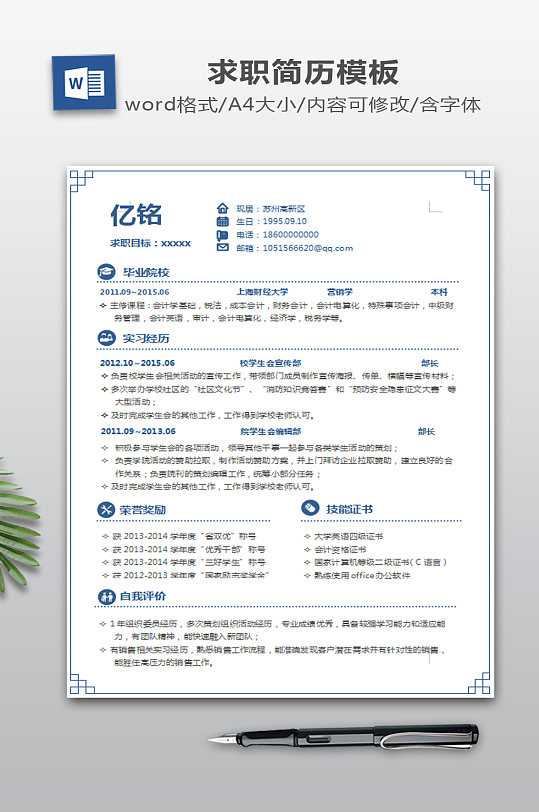Click the 自我评价 heading
Image resolution: width=539 pixels, height=812 pixels.
click(143, 597)
